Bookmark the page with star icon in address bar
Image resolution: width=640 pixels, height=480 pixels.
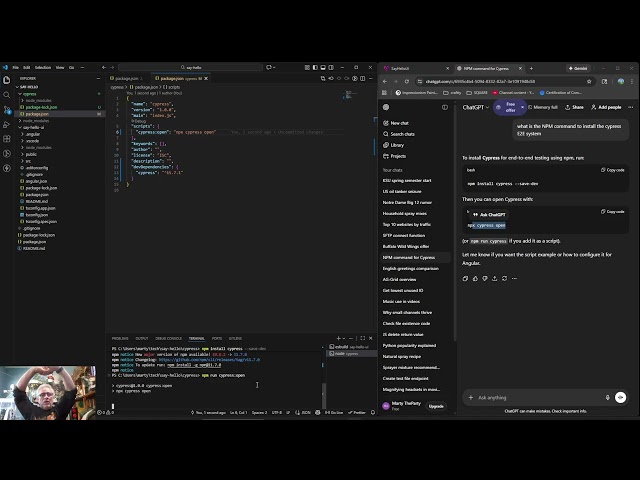coord(589,82)
